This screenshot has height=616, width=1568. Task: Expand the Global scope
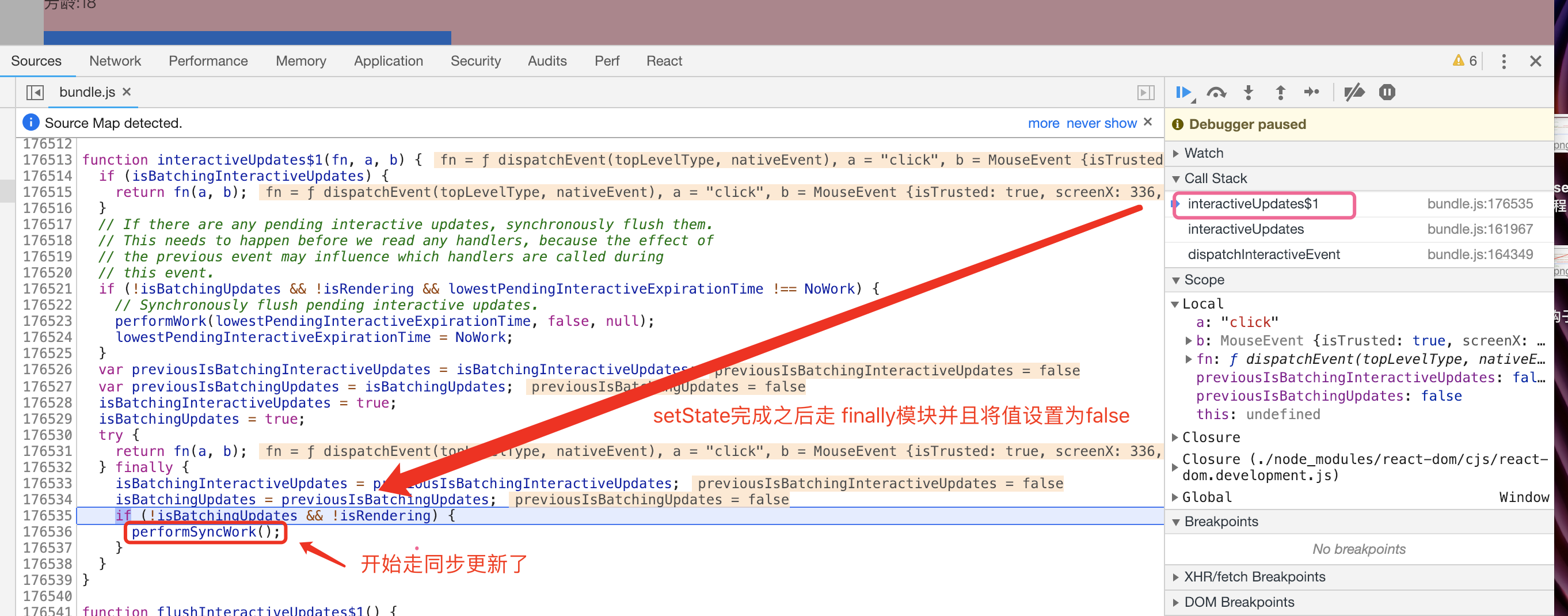coord(1175,497)
